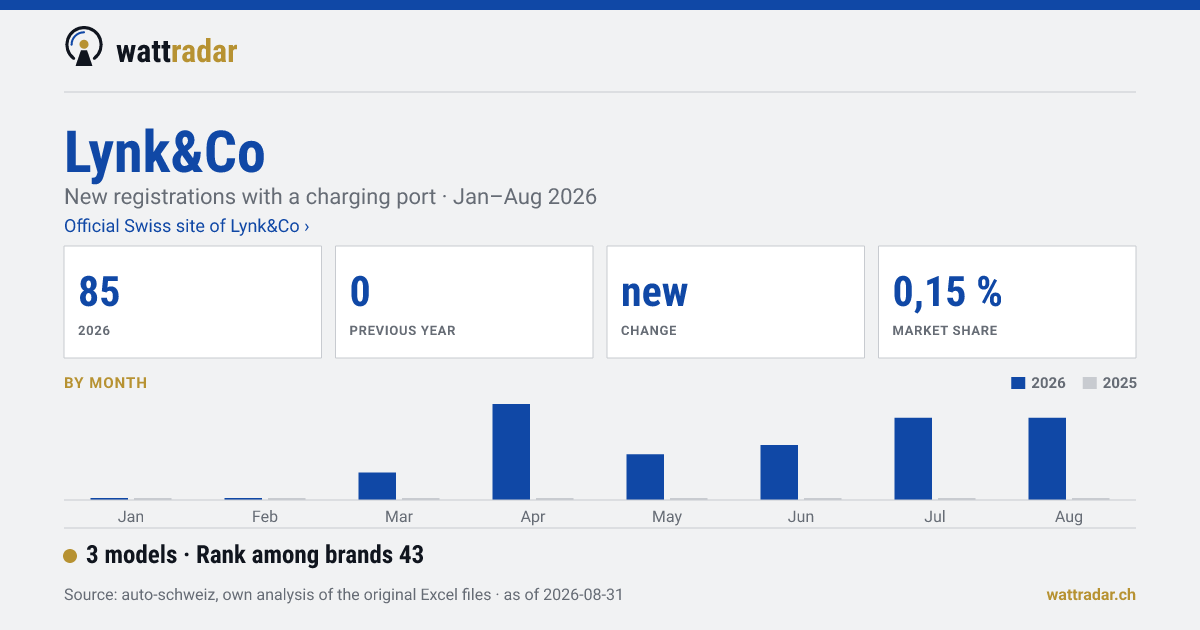Screen dimensions: 1200x630
Task: Click the grey 2025 legend swatch
Action: 1090,383
